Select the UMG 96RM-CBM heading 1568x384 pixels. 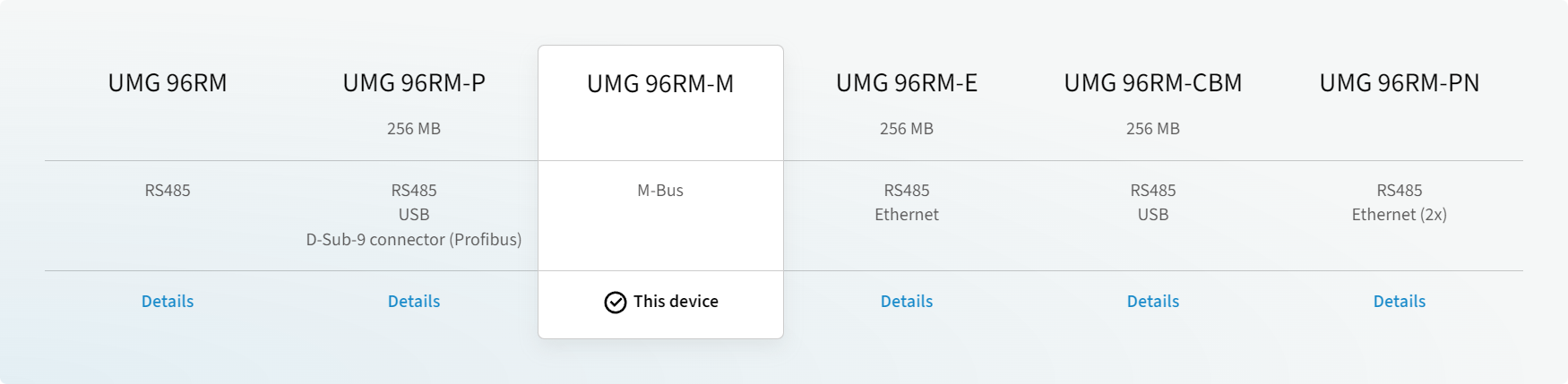(x=1153, y=83)
